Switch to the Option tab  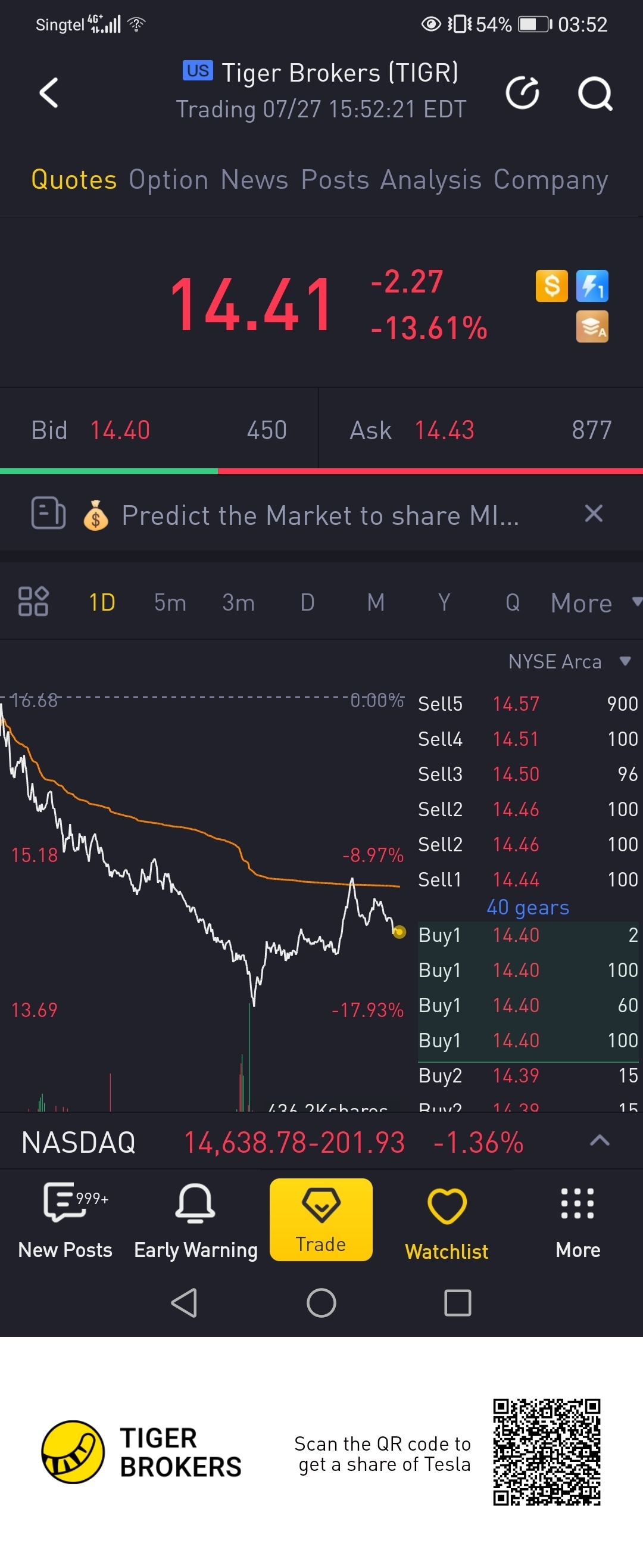pyautogui.click(x=168, y=179)
